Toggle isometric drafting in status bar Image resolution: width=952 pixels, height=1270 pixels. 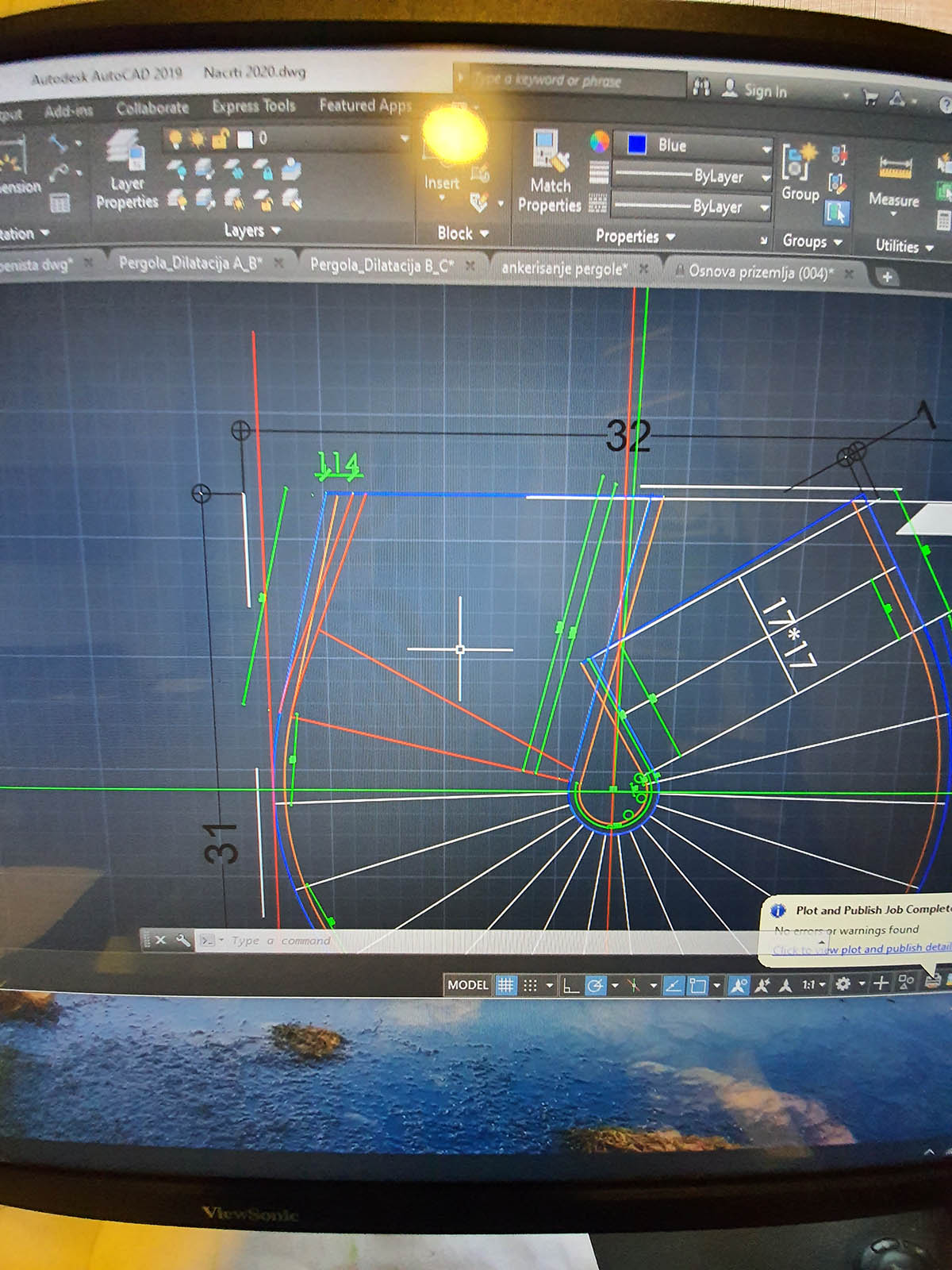633,986
